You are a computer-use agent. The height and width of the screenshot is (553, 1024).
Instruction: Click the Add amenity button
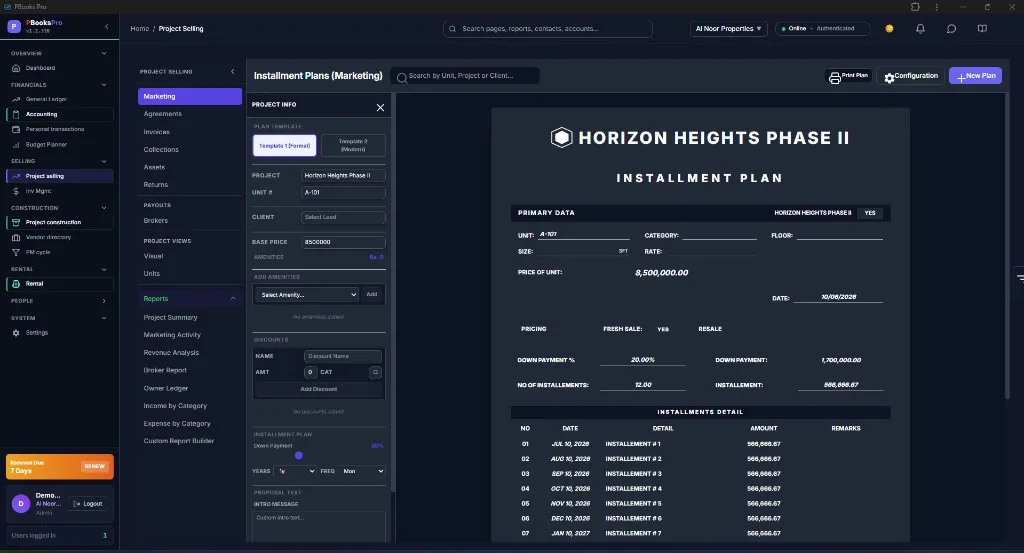point(372,295)
